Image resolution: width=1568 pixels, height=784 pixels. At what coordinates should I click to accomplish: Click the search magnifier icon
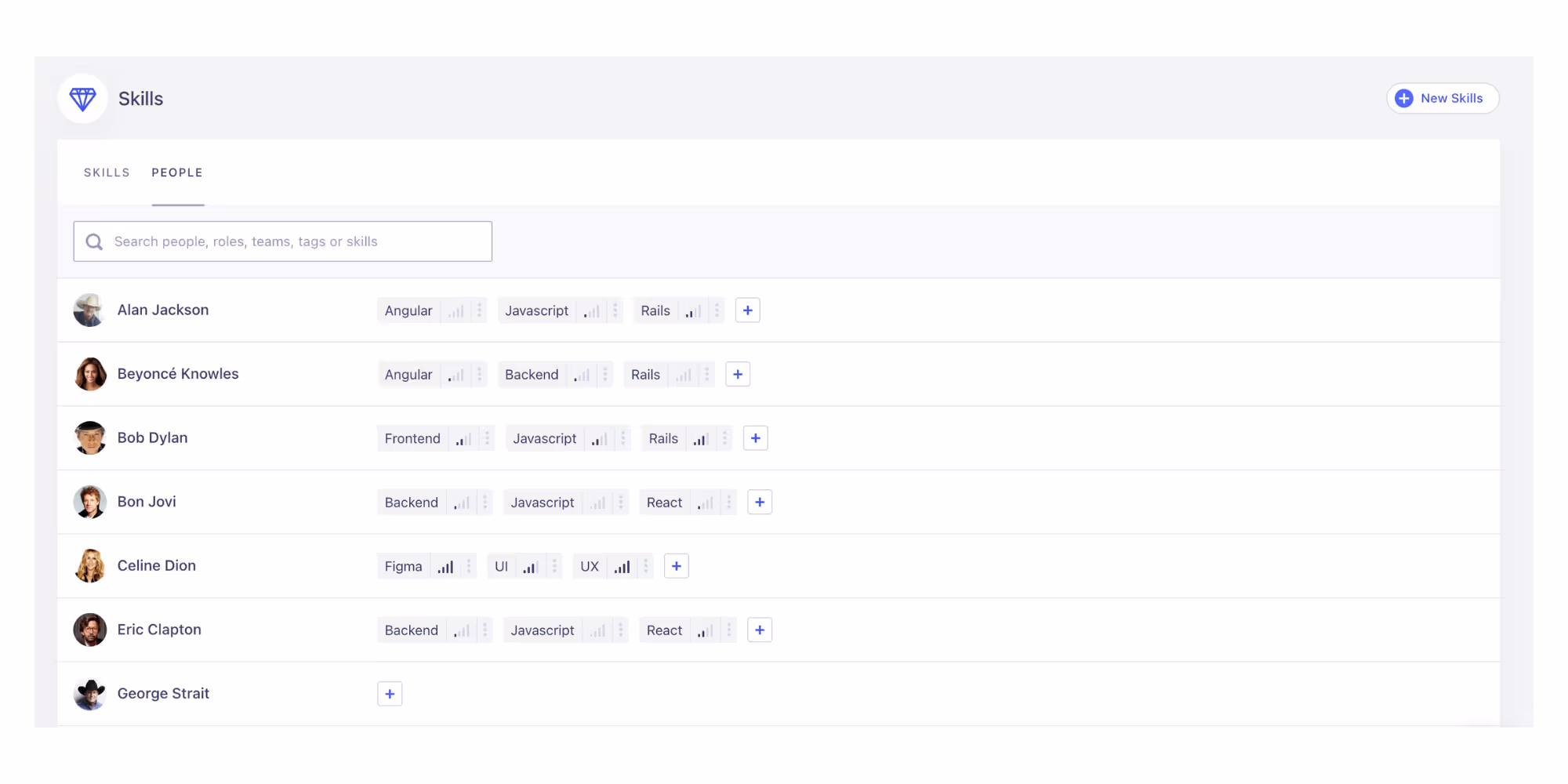[94, 241]
